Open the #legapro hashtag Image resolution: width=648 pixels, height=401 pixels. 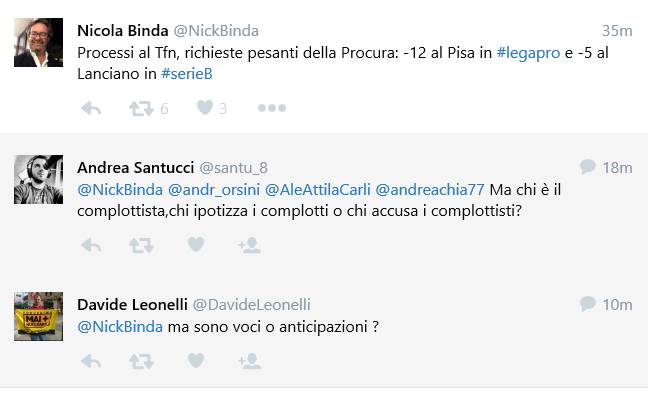[x=528, y=53]
